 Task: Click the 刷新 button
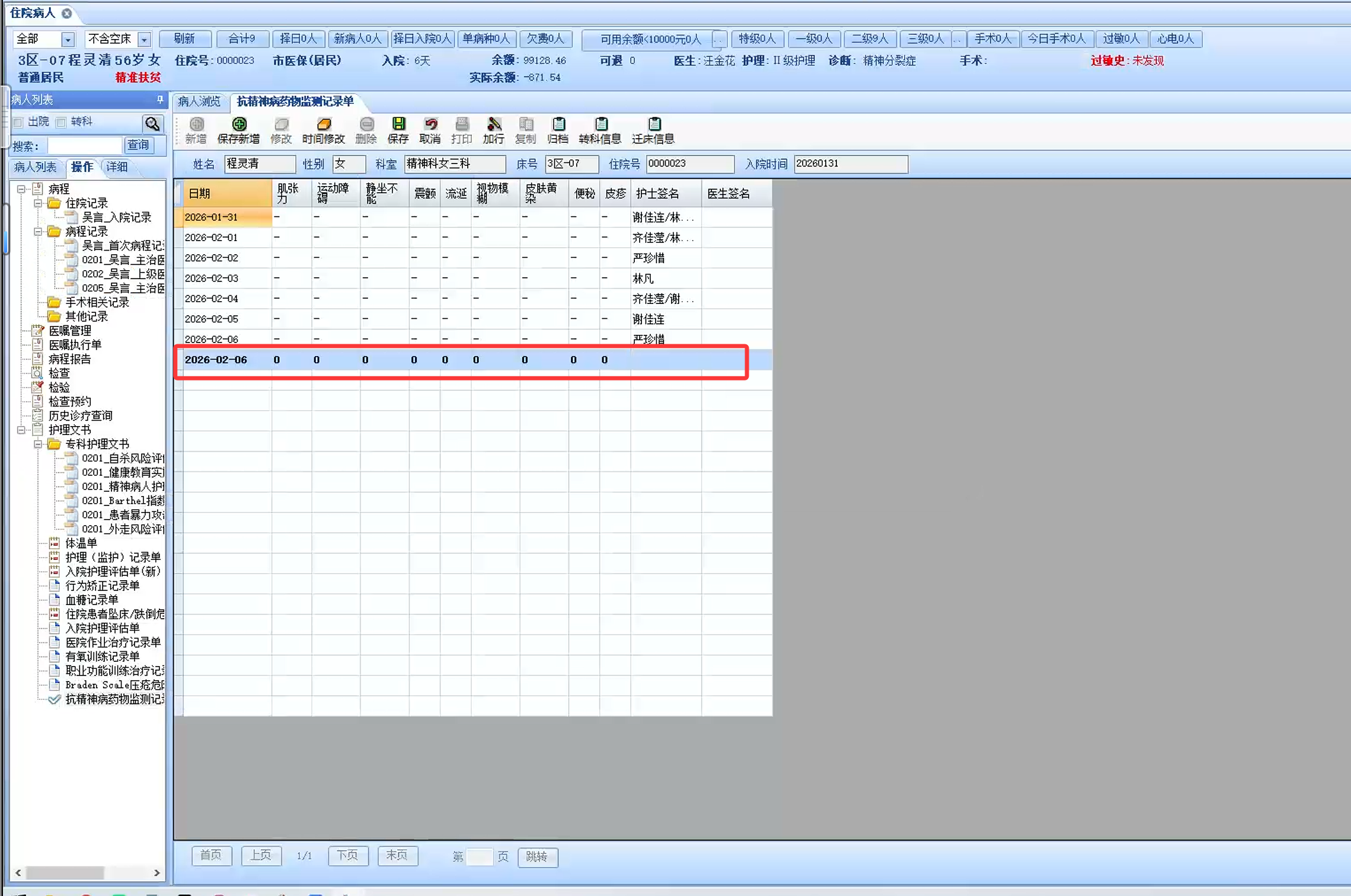pyautogui.click(x=184, y=39)
